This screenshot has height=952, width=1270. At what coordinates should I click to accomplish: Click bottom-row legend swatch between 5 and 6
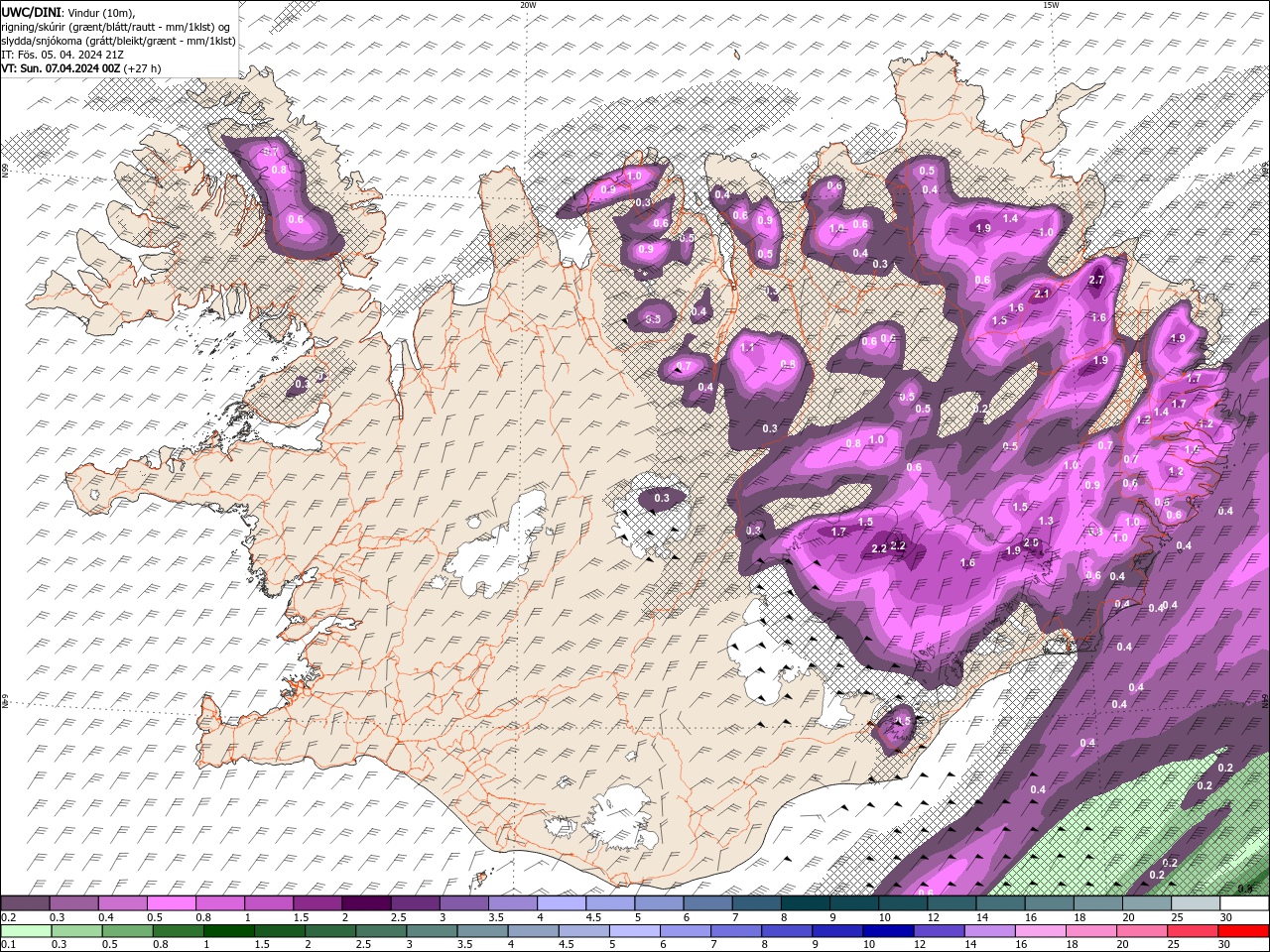tap(636, 931)
